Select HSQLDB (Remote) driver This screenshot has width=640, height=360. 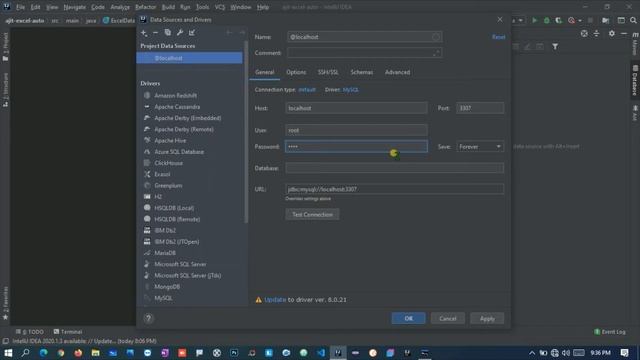tap(177, 219)
